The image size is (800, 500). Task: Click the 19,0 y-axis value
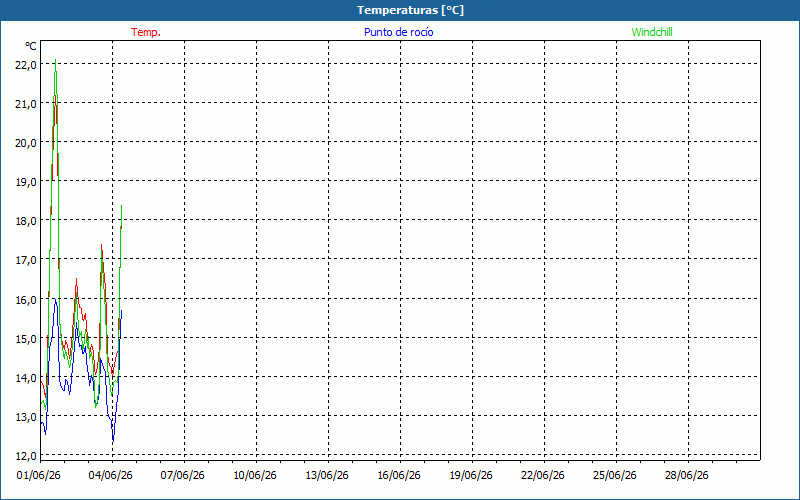(x=26, y=182)
